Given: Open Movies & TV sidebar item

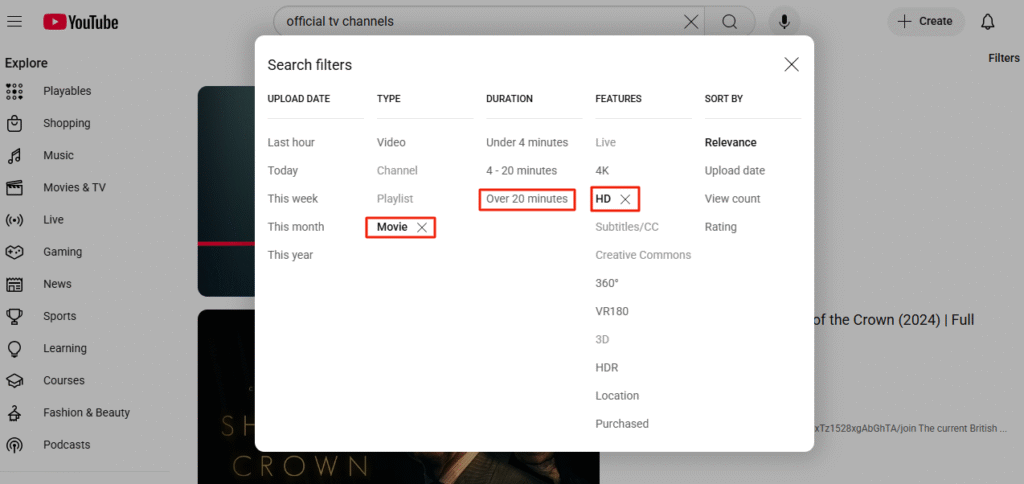Looking at the screenshot, I should 74,188.
